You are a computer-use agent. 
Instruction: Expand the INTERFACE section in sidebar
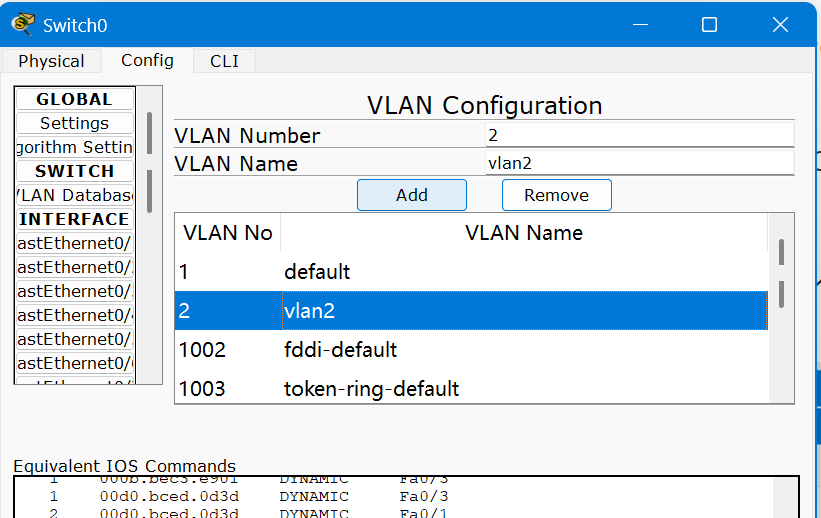(x=74, y=219)
